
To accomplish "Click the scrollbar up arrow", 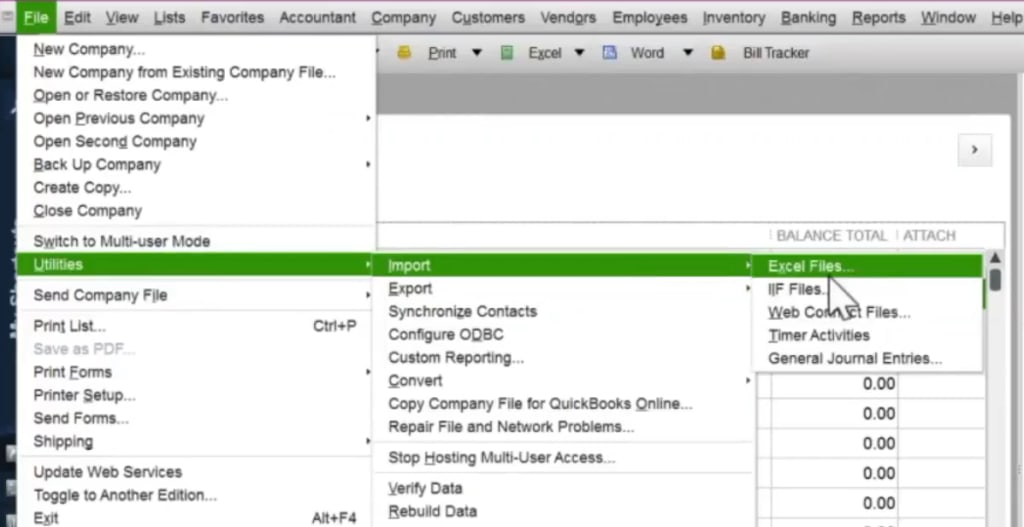I will [995, 259].
